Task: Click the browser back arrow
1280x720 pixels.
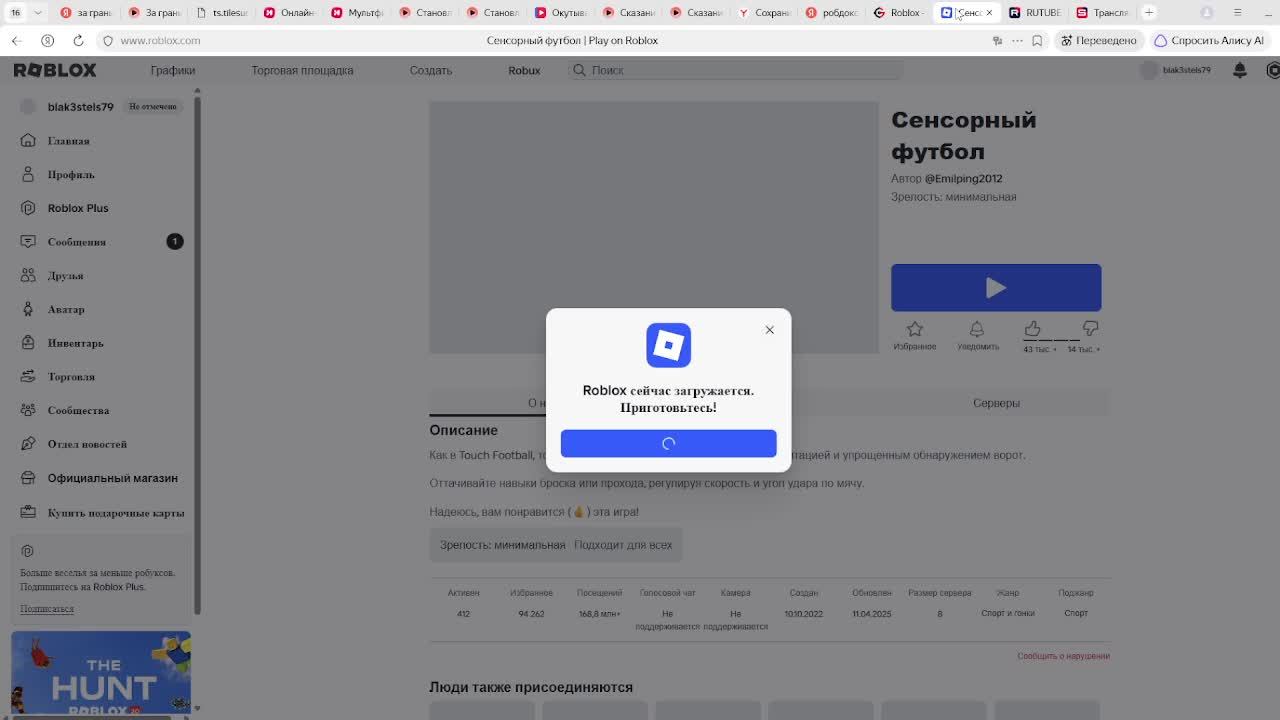Action: click(x=16, y=40)
